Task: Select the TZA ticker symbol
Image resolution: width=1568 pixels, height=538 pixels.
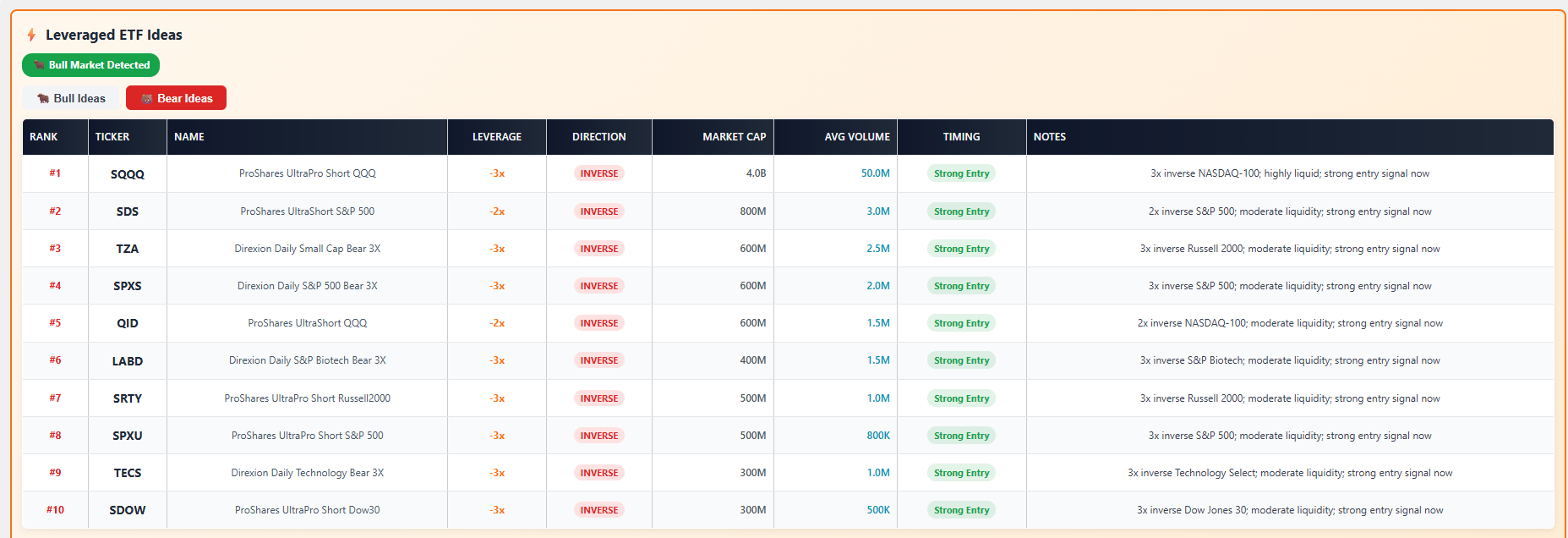Action: [128, 249]
